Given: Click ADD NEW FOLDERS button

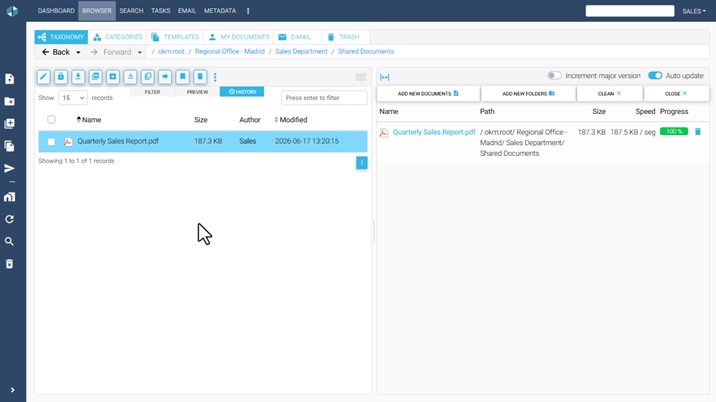Looking at the screenshot, I should [528, 94].
